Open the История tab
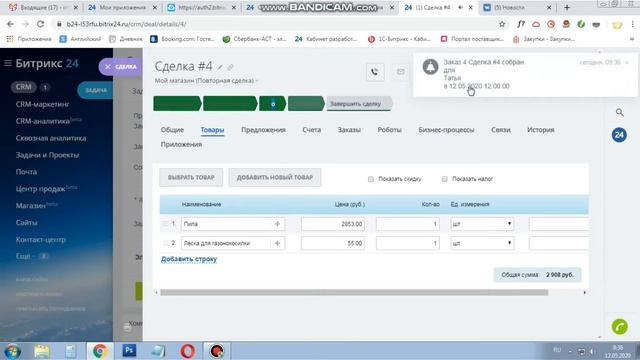640x360 pixels. [540, 130]
